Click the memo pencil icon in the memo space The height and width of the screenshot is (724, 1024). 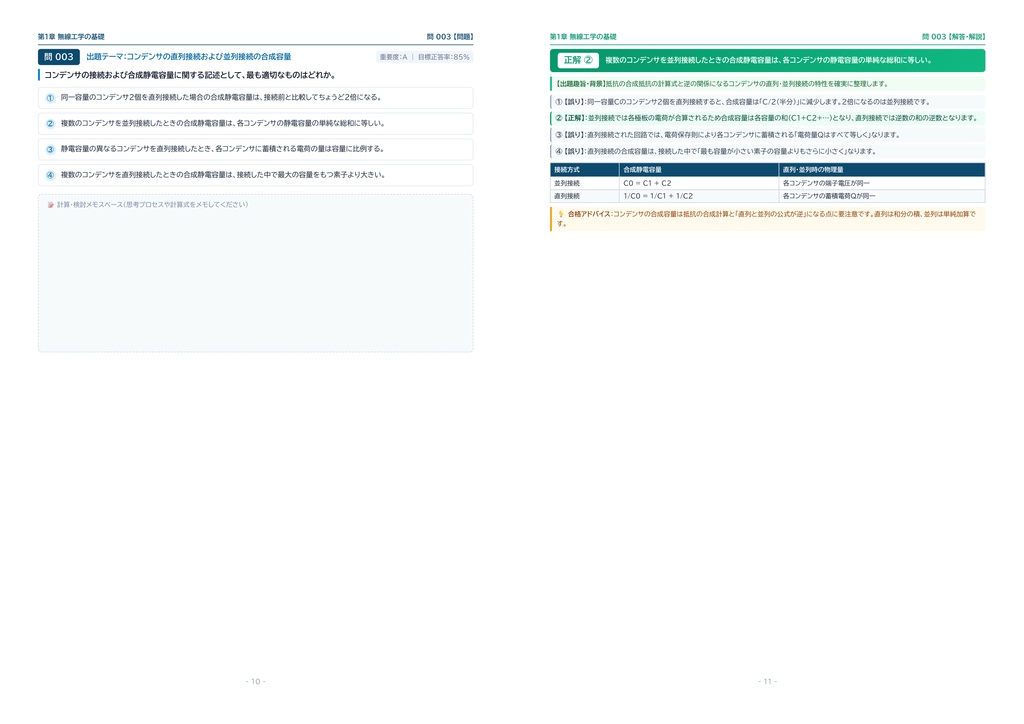[x=51, y=205]
